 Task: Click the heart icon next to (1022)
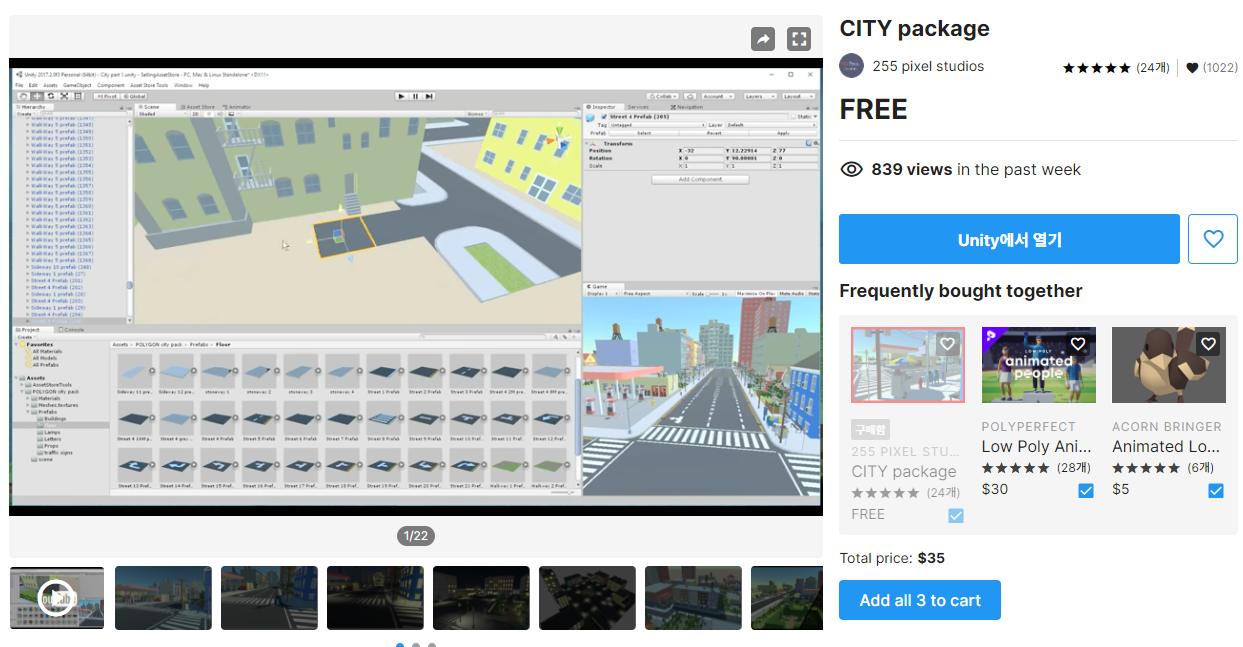click(1192, 68)
